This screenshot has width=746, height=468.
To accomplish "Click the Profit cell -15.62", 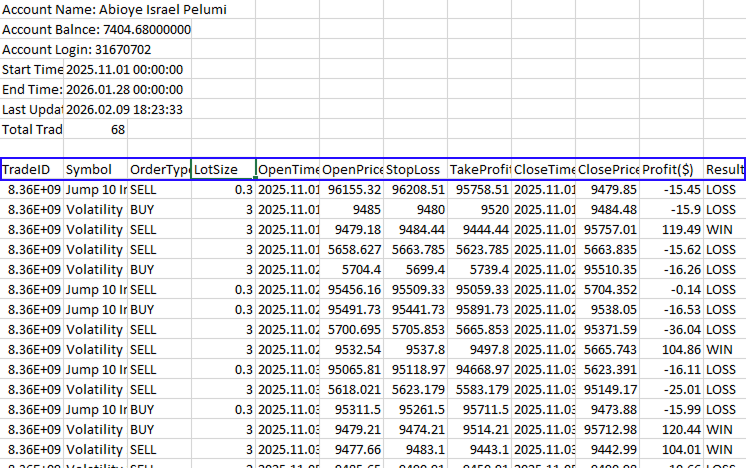I will pos(671,249).
